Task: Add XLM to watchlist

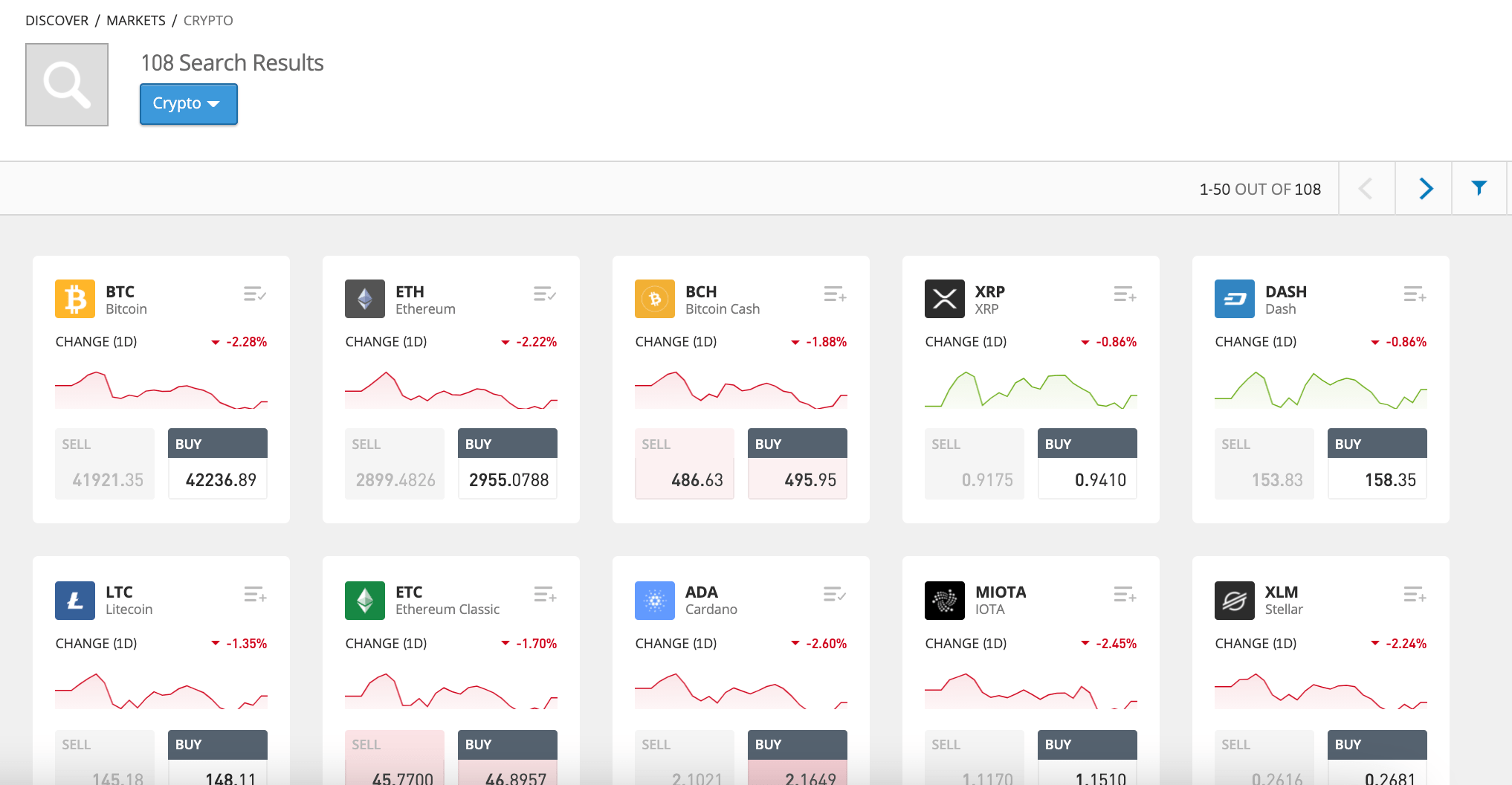Action: coord(1415,595)
